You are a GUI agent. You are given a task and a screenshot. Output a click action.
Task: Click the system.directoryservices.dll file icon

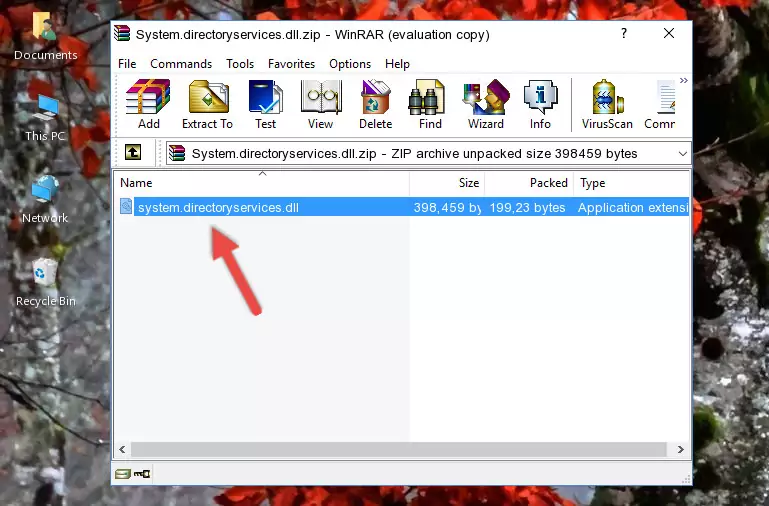[x=126, y=206]
